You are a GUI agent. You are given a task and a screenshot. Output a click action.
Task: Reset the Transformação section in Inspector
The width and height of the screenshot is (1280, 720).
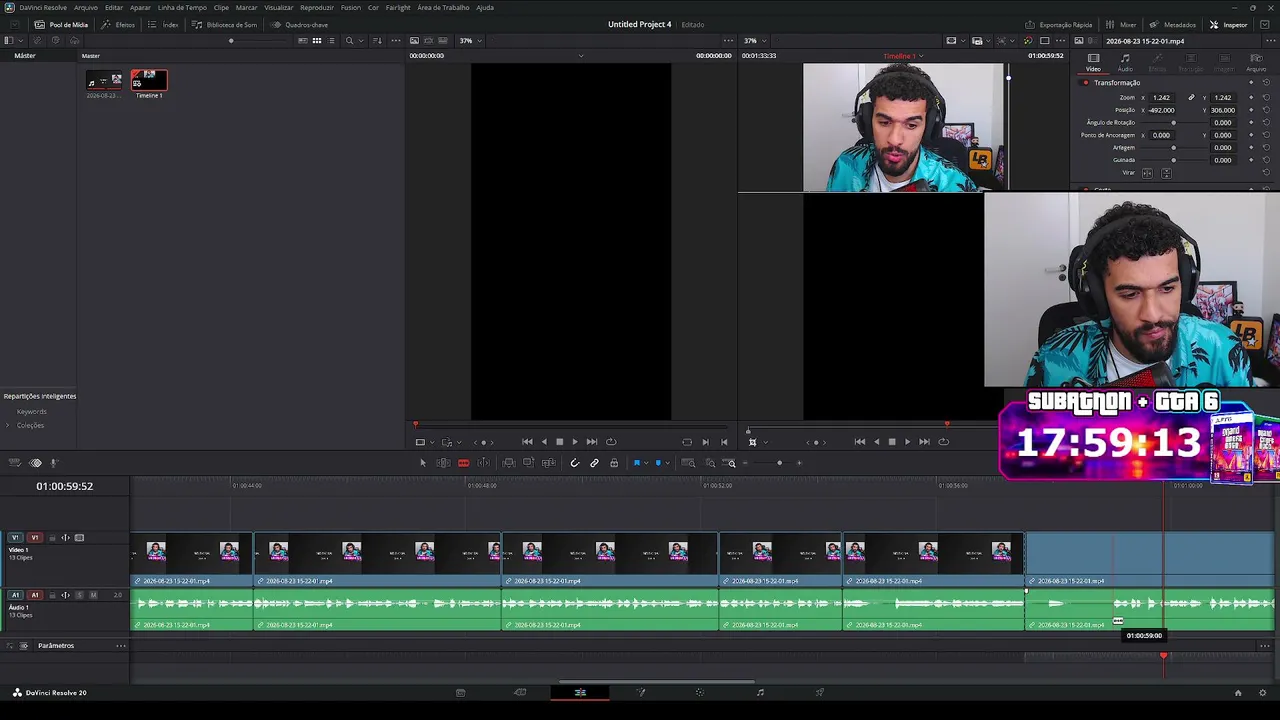pyautogui.click(x=1266, y=83)
